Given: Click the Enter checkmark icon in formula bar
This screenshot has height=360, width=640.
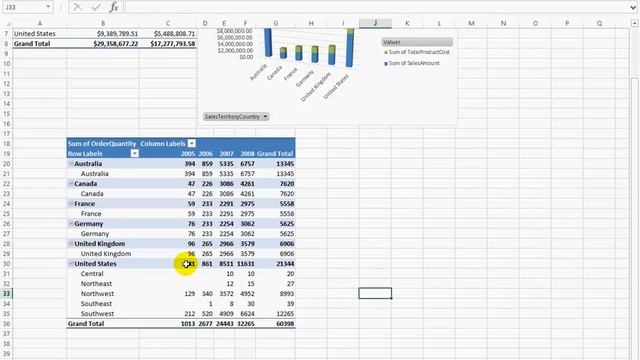Looking at the screenshot, I should pyautogui.click(x=96, y=7).
